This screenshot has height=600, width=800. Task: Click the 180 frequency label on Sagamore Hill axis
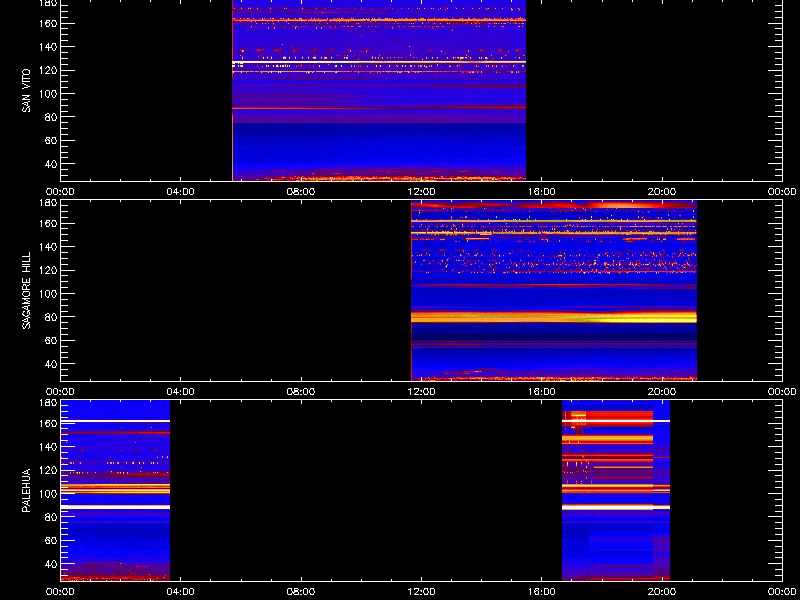[x=48, y=202]
